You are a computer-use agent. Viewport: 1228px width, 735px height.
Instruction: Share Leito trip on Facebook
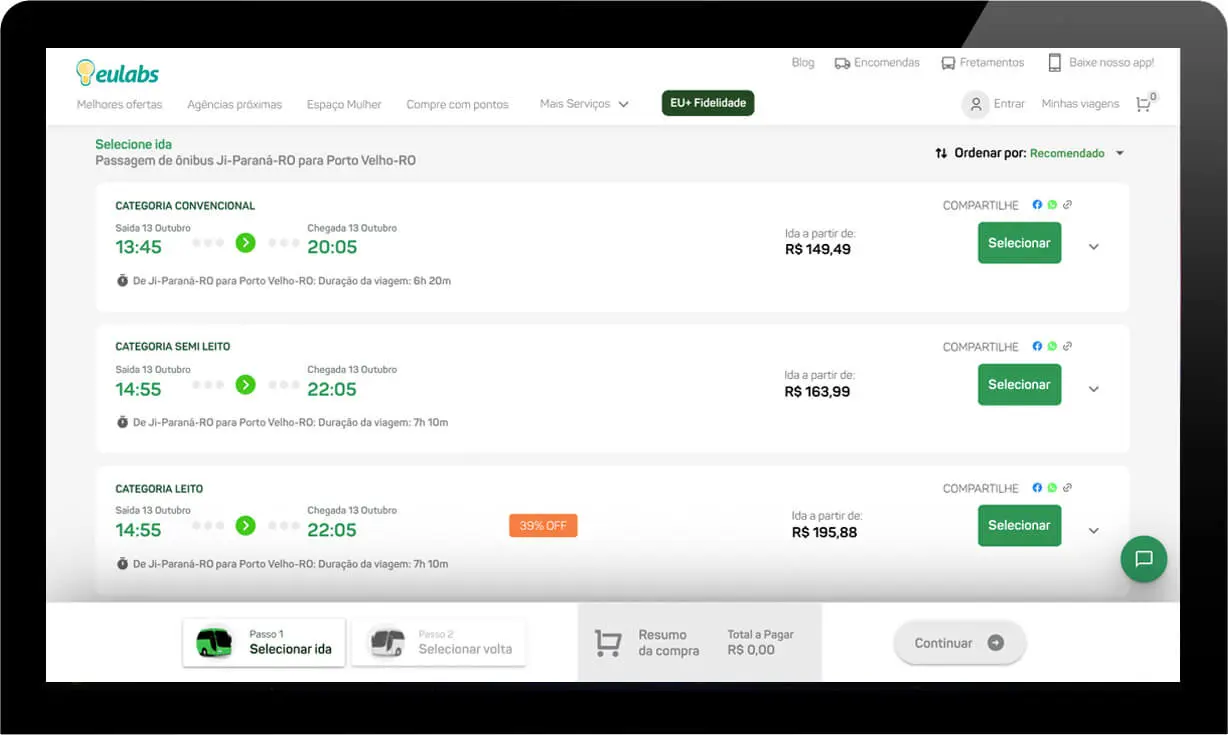pos(1037,488)
